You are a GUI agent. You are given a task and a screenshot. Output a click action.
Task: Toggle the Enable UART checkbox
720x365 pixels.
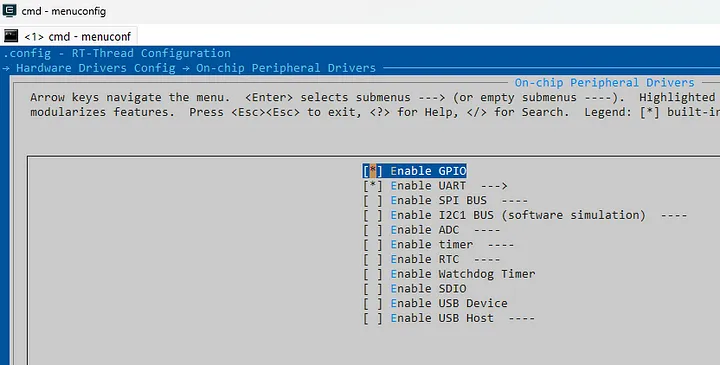(x=372, y=186)
